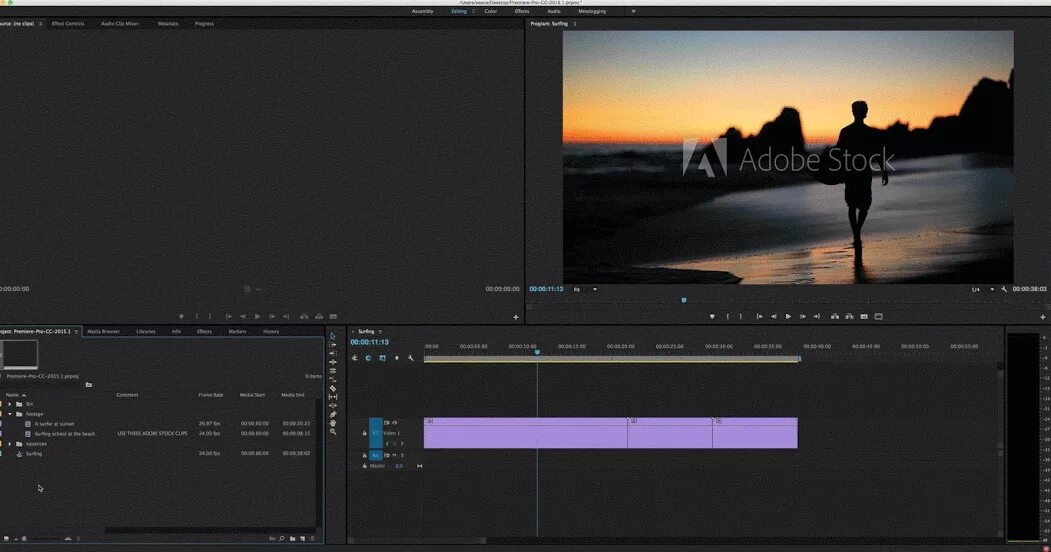Open Program monitor settings wrench
1051x552 pixels.
point(1003,289)
